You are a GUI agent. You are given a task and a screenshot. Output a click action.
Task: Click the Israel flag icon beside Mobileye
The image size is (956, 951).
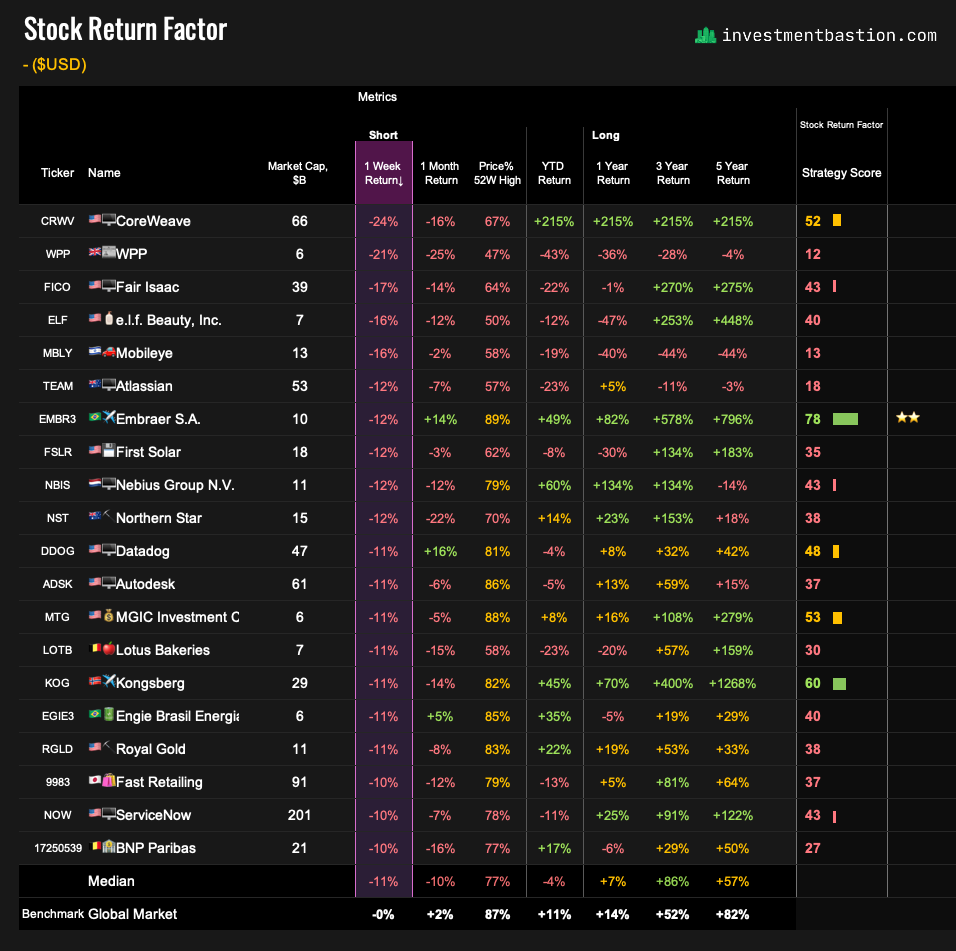click(x=95, y=351)
